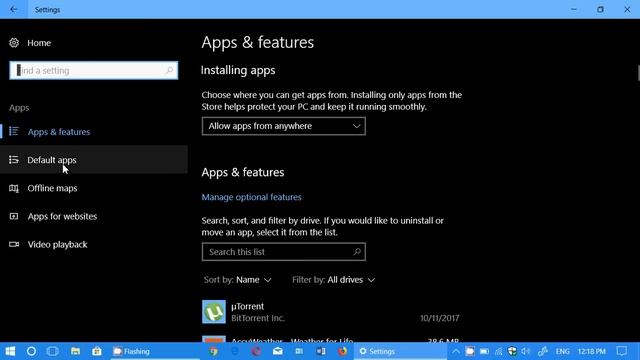Open Apps for websites page
This screenshot has height=360, width=640.
(94, 216)
